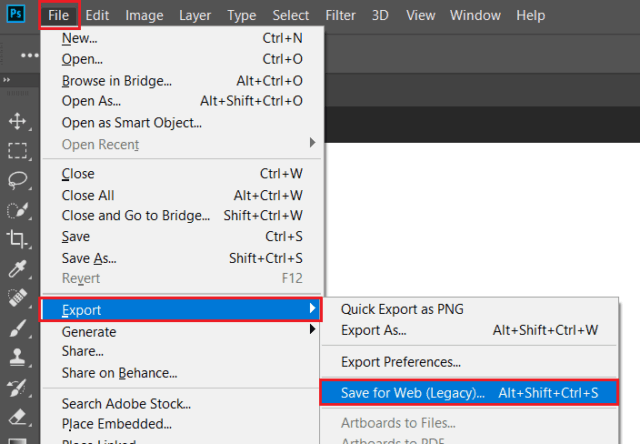
Task: Open the Window menu
Action: 475,15
